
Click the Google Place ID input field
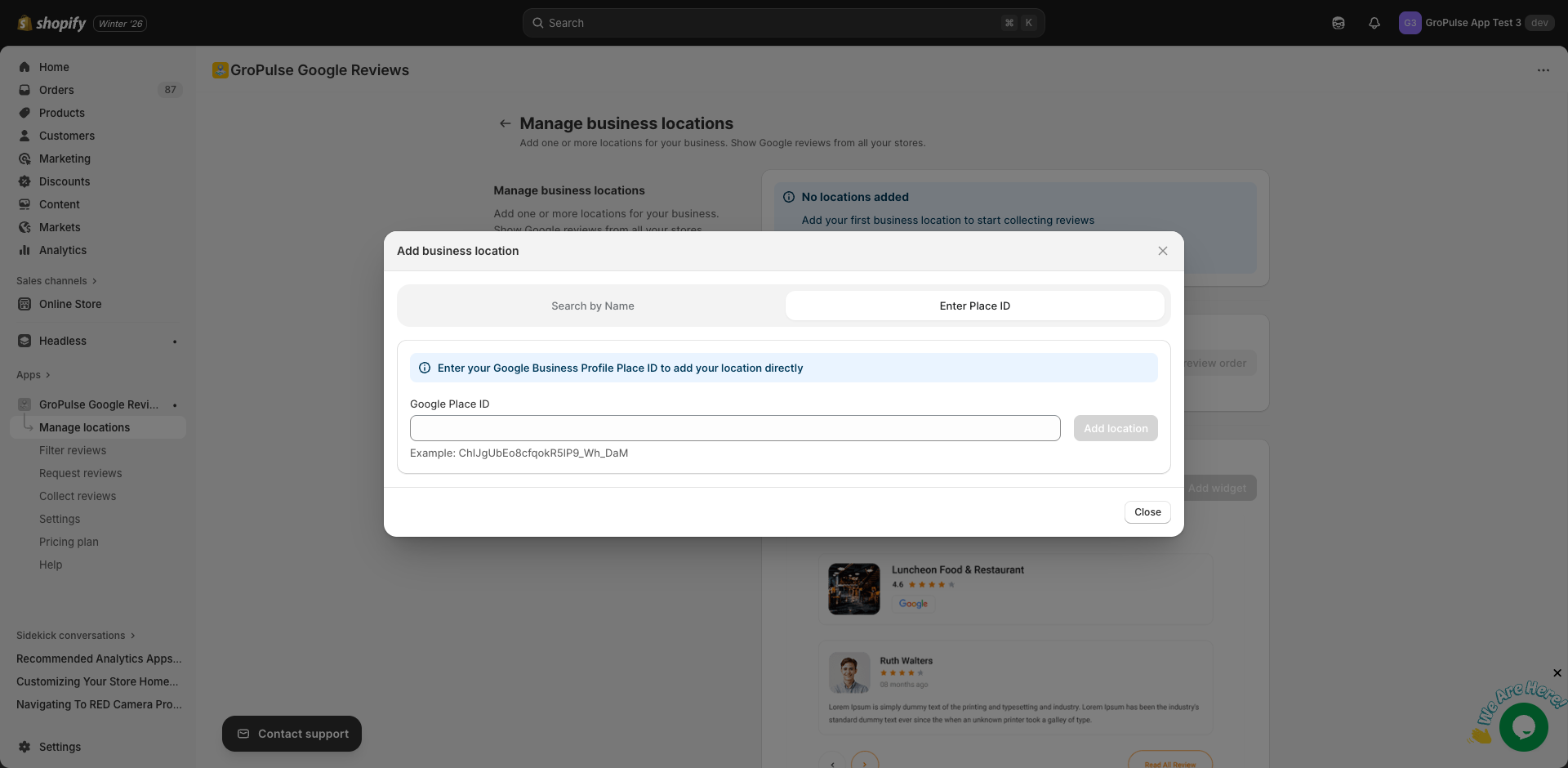point(735,428)
